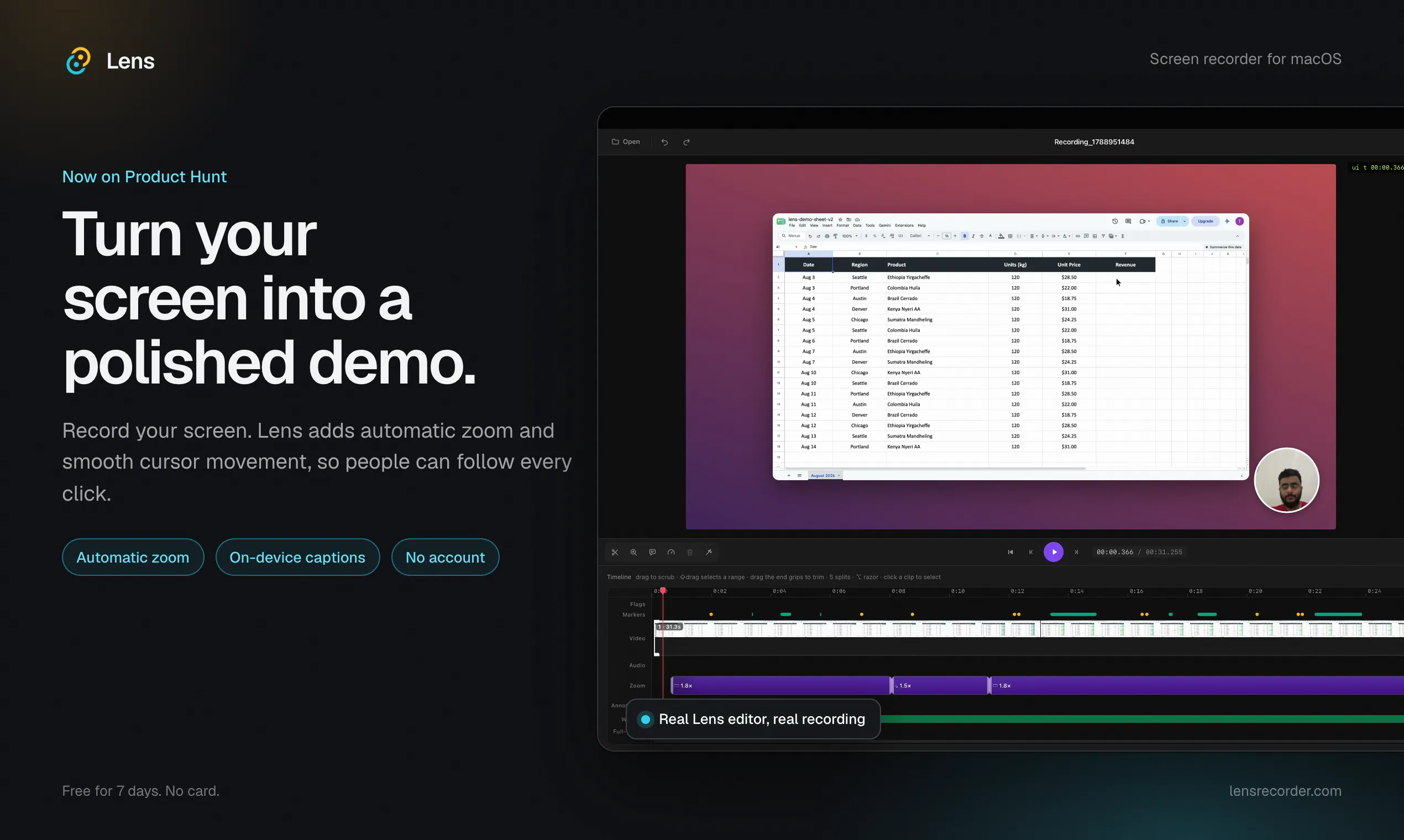Select the 1.5x zoom clip on timeline
Screen dimensions: 1404x840
tap(940, 685)
